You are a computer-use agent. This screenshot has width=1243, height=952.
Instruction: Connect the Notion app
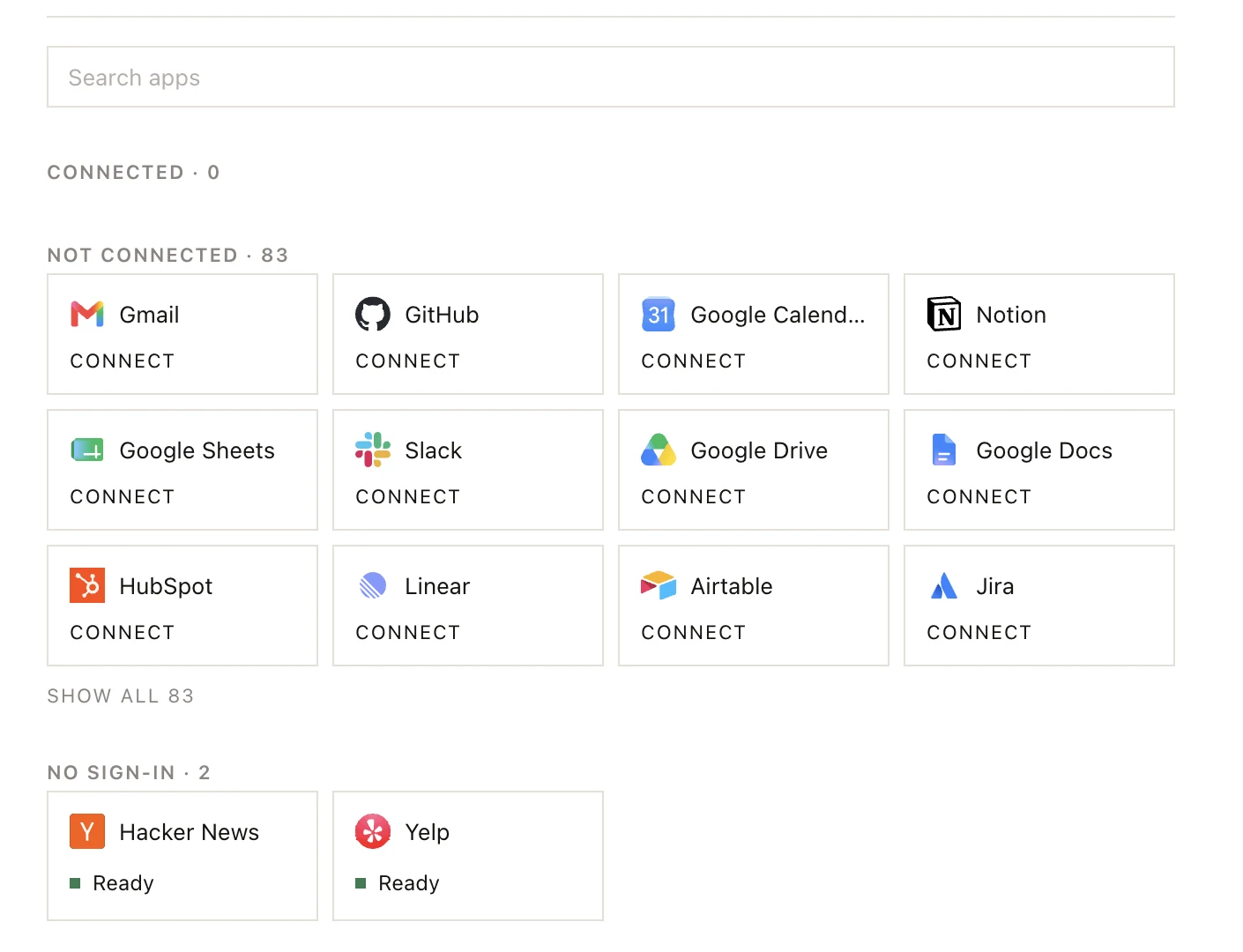pos(979,361)
